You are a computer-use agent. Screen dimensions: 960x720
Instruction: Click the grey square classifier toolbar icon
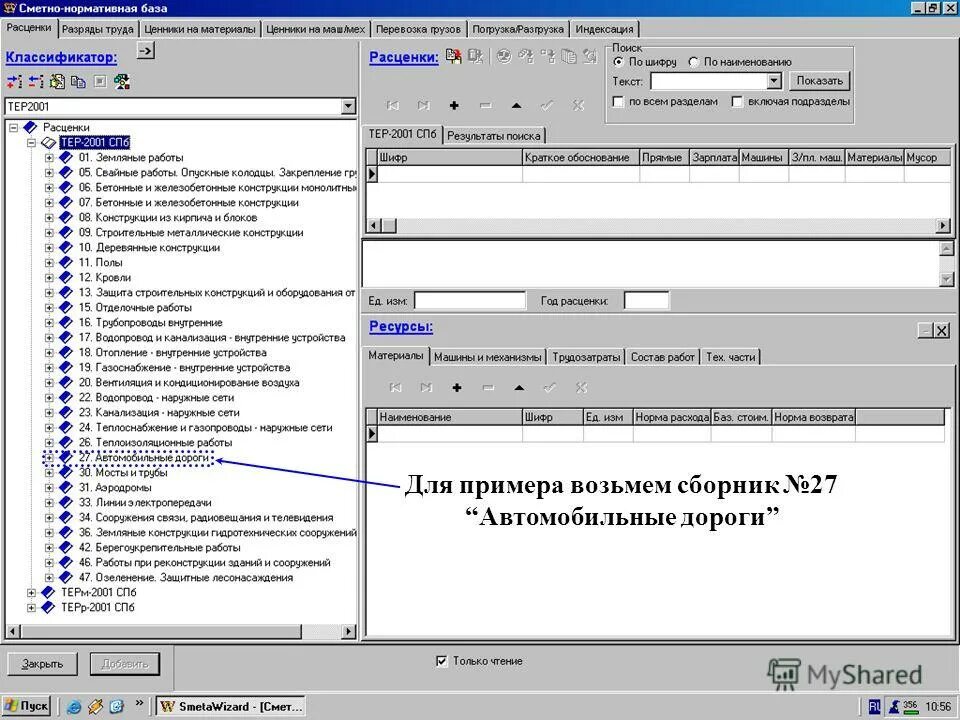click(x=100, y=81)
